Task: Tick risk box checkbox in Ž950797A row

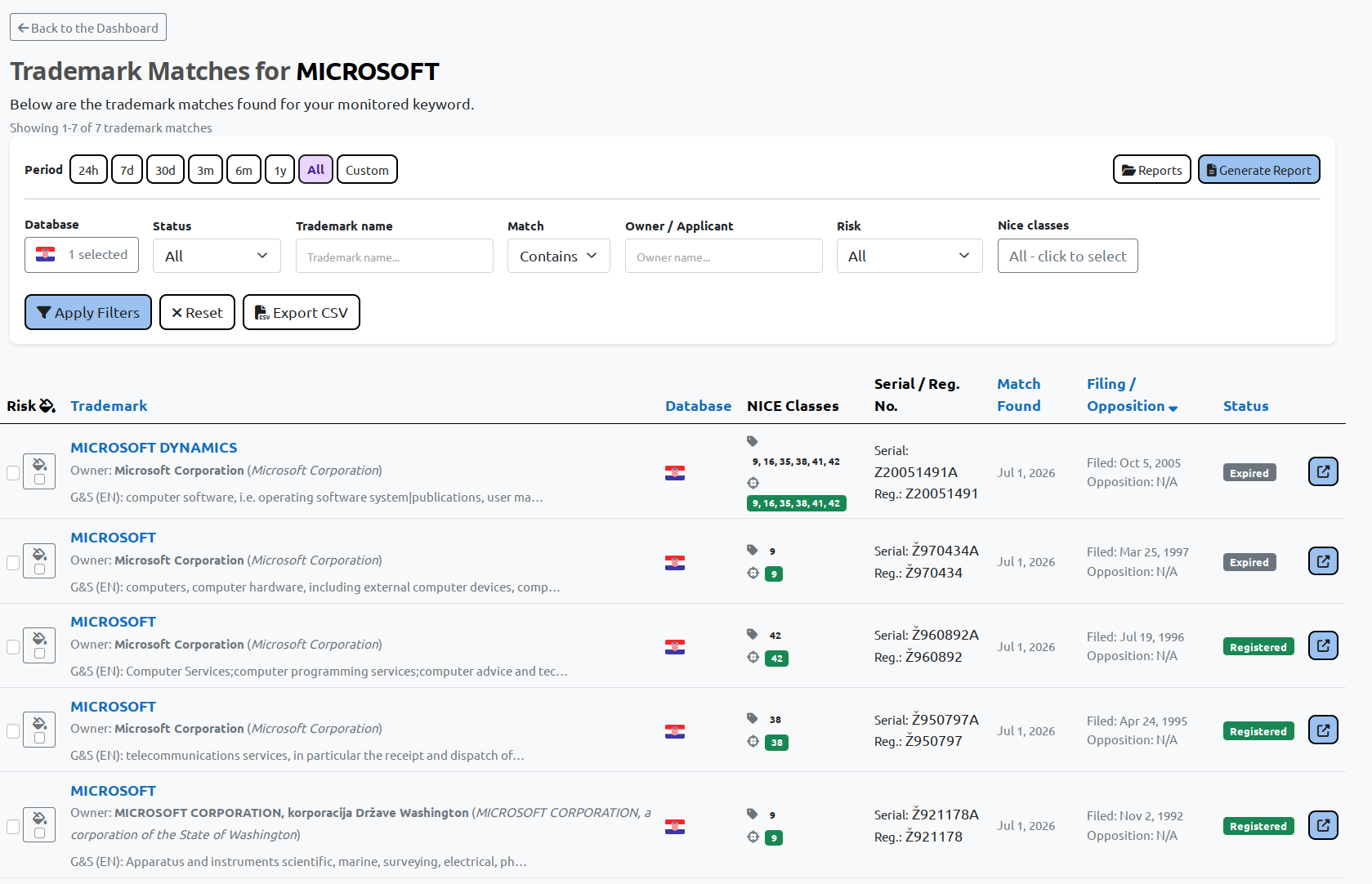Action: 39,739
